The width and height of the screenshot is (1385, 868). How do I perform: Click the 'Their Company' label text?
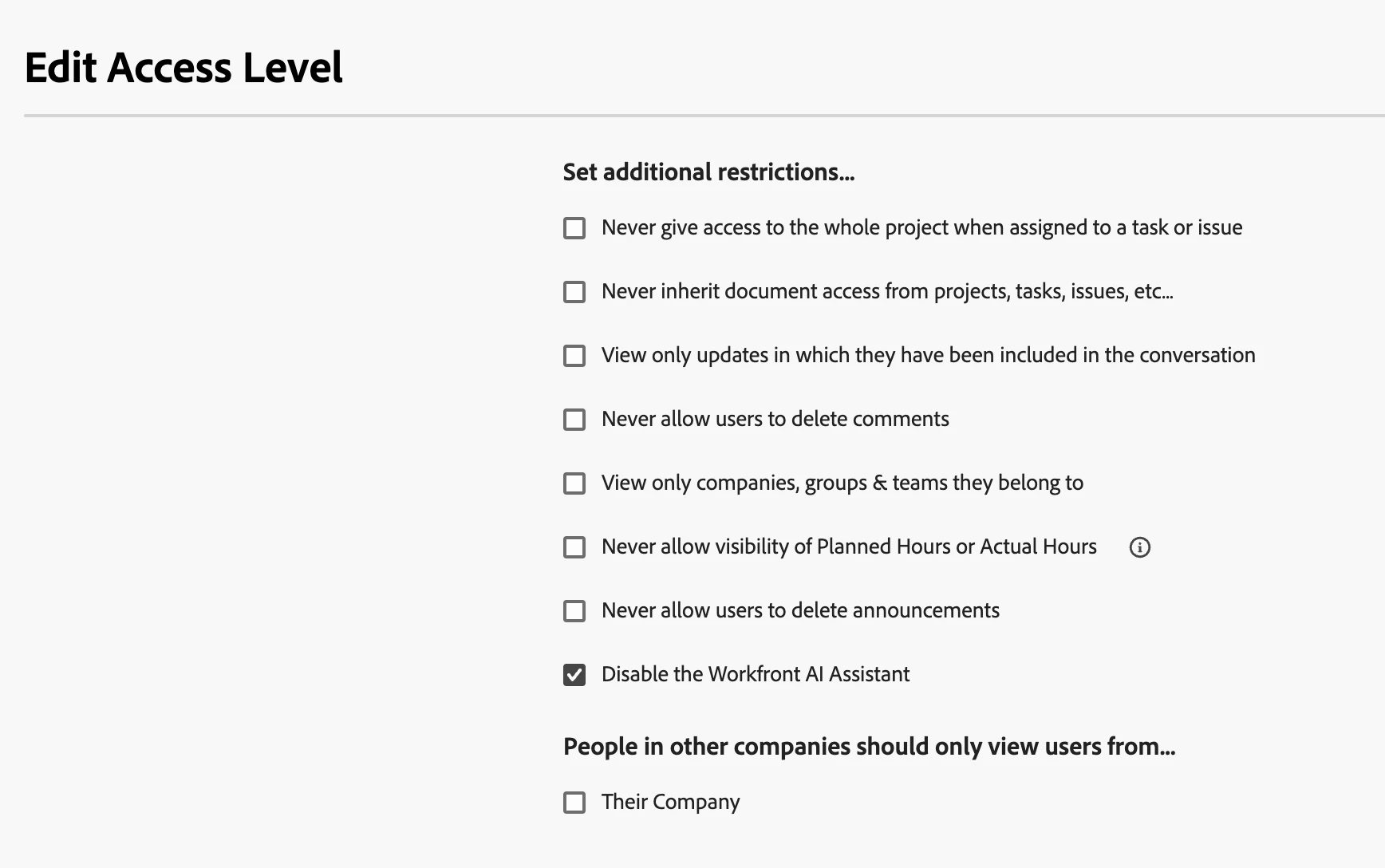click(670, 802)
